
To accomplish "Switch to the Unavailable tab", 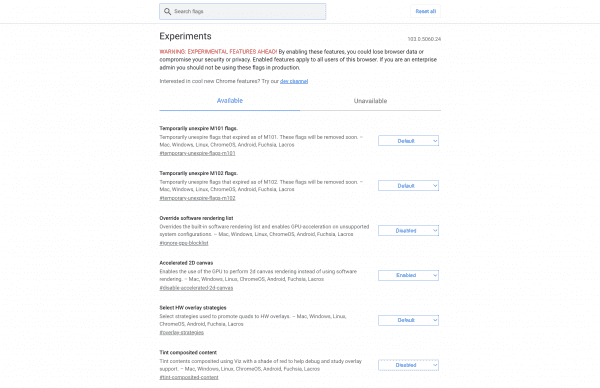I will point(370,101).
